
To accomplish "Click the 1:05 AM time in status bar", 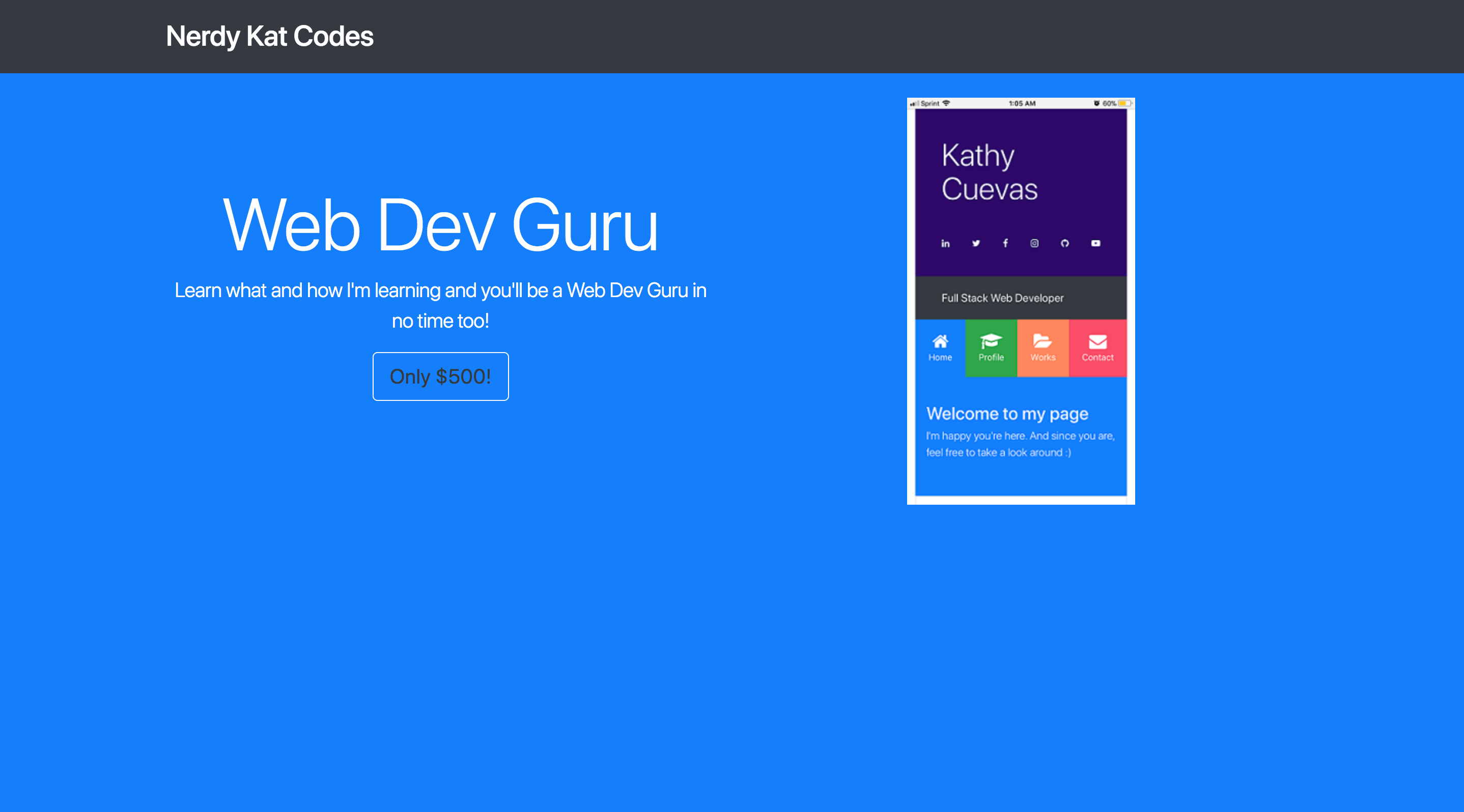I will (1022, 103).
